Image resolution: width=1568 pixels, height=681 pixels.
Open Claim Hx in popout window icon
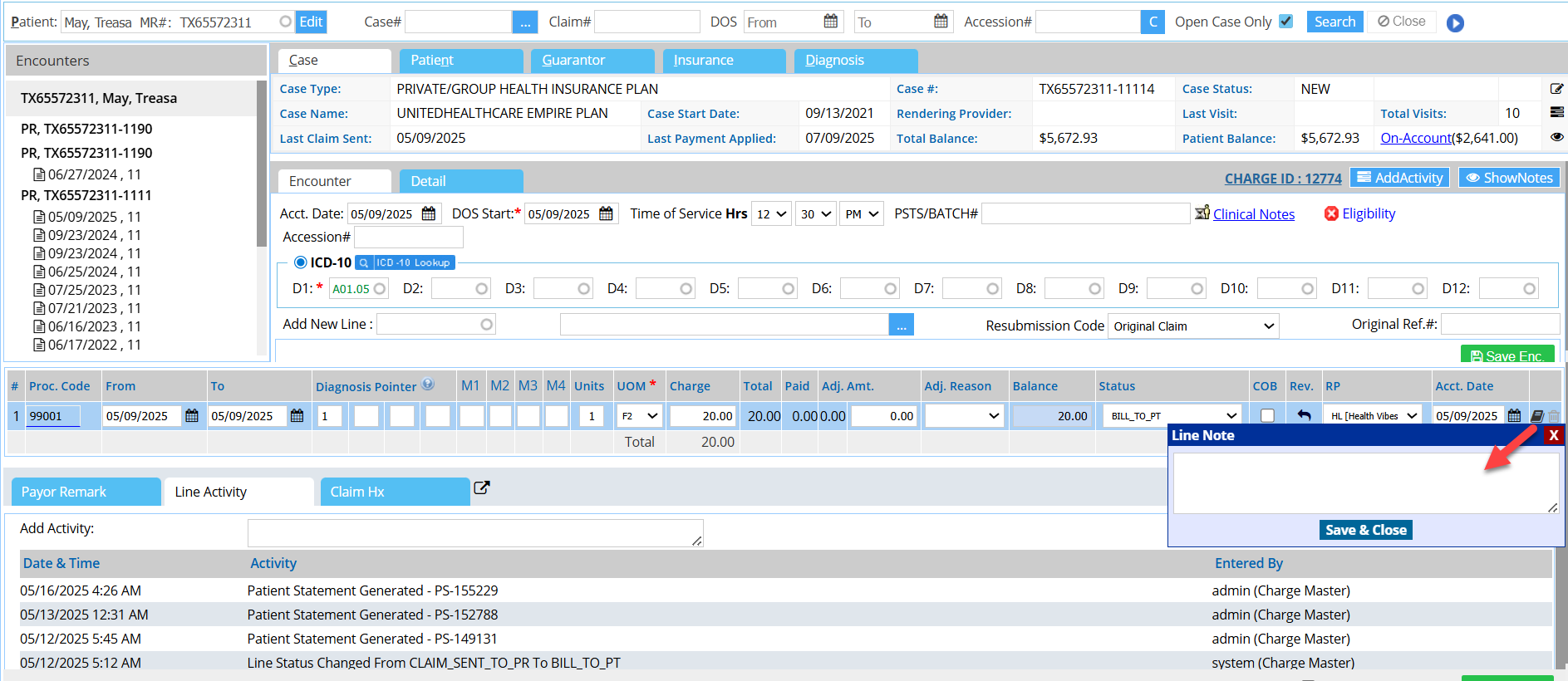(482, 488)
